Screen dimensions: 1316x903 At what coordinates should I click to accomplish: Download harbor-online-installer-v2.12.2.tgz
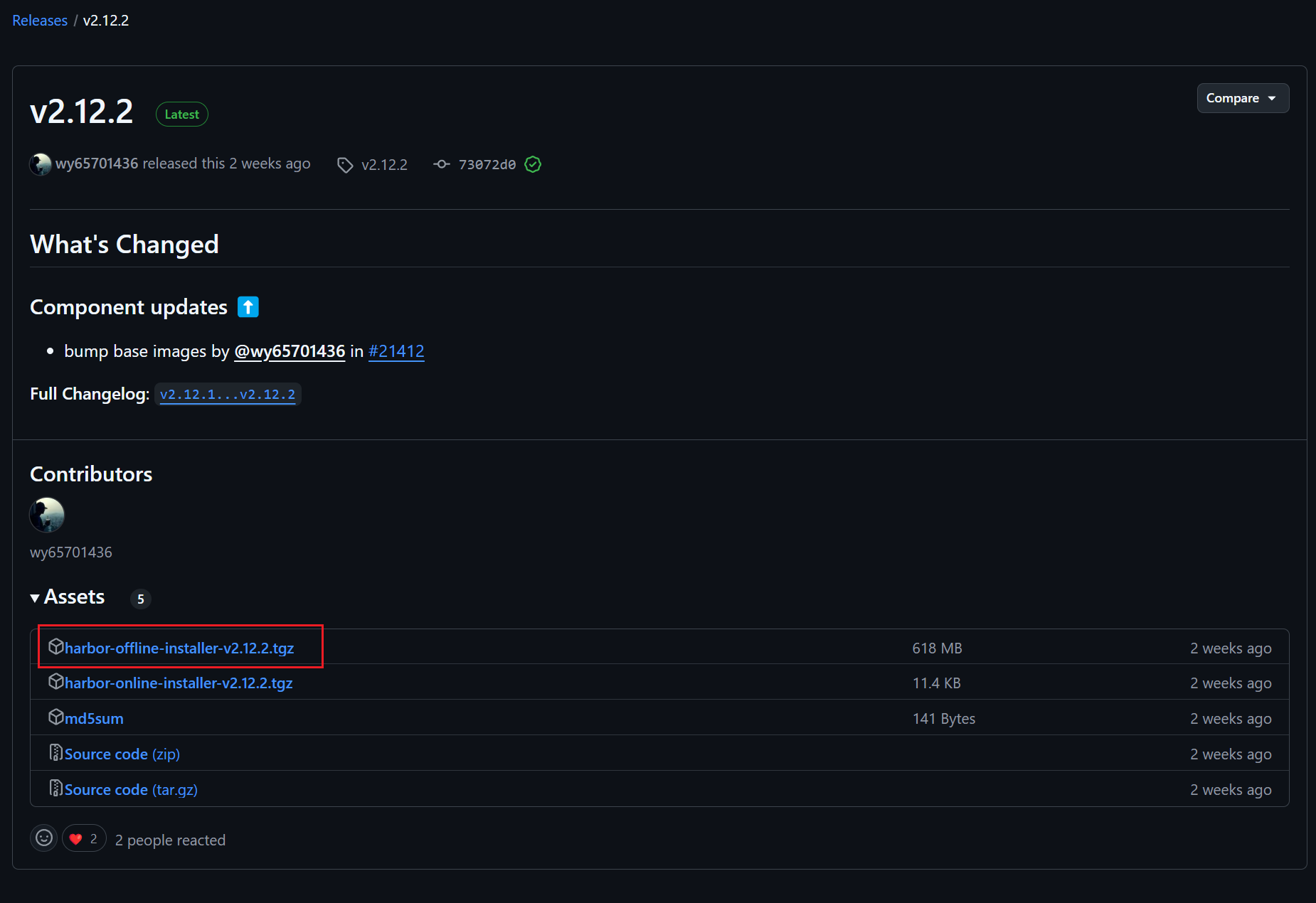tap(179, 683)
